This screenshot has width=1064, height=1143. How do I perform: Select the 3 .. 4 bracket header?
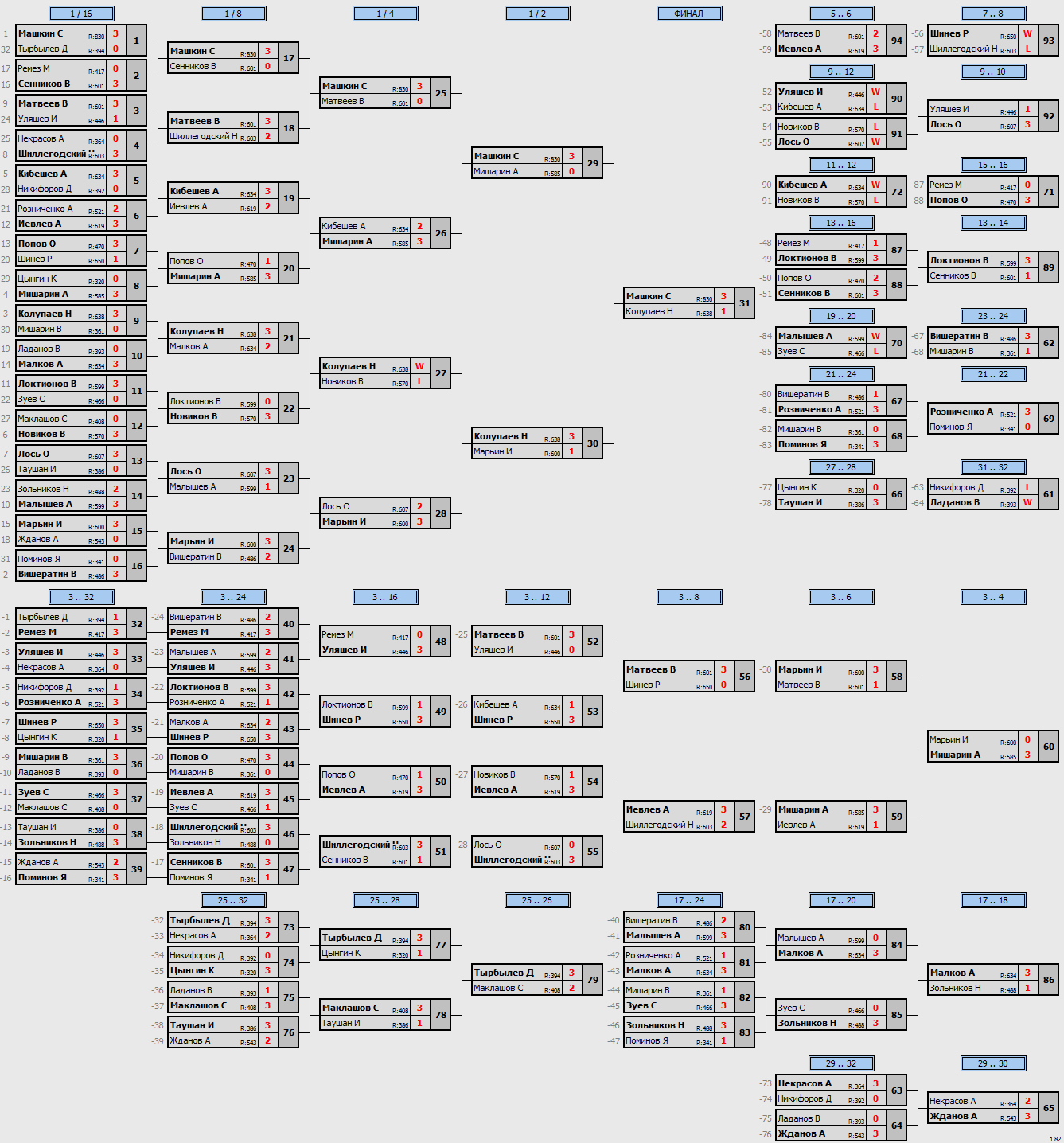click(993, 597)
